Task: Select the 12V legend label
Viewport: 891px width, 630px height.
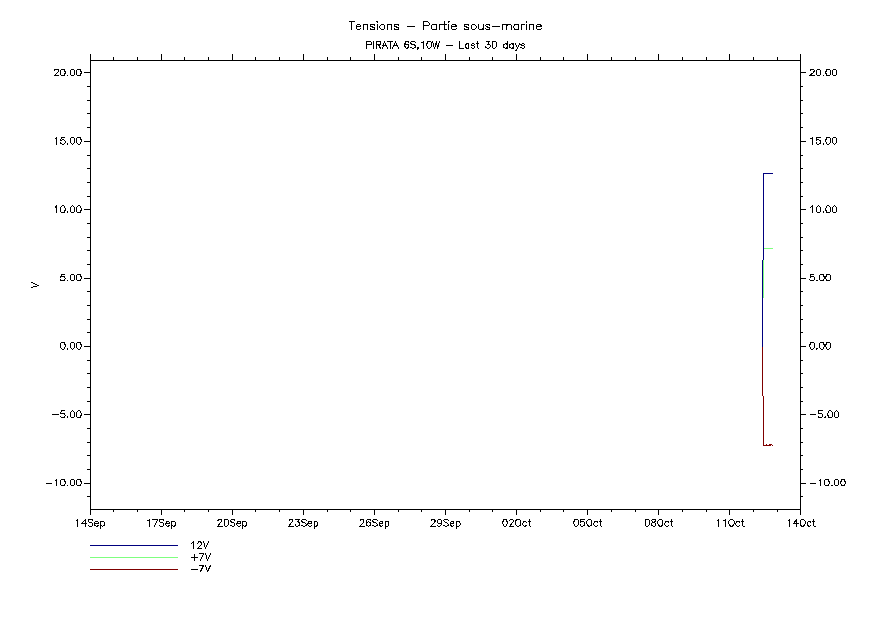Action: pyautogui.click(x=199, y=546)
